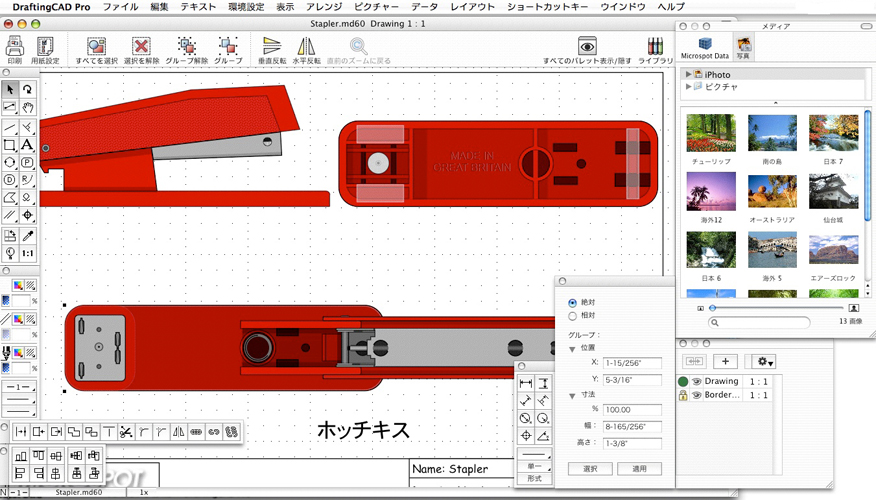876x500 pixels.
Task: Select the text tool marked A
Action: [x=27, y=145]
